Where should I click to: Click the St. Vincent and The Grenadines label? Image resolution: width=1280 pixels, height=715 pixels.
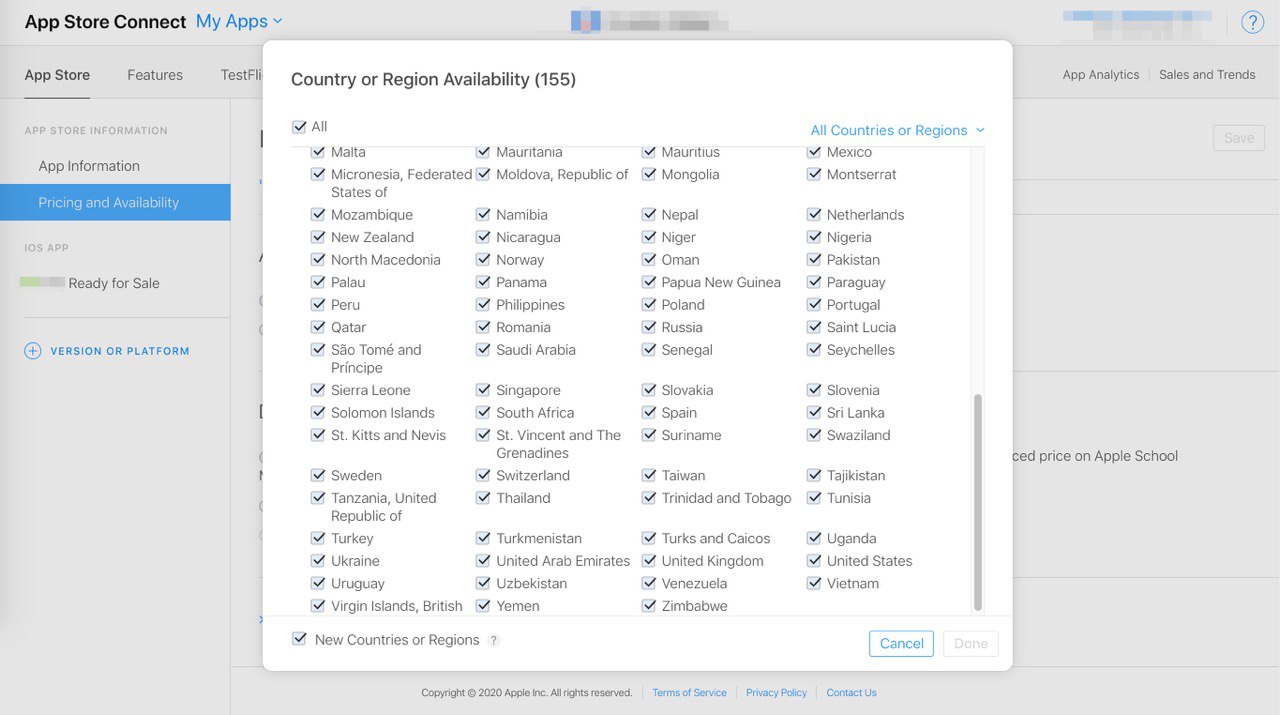[x=558, y=444]
